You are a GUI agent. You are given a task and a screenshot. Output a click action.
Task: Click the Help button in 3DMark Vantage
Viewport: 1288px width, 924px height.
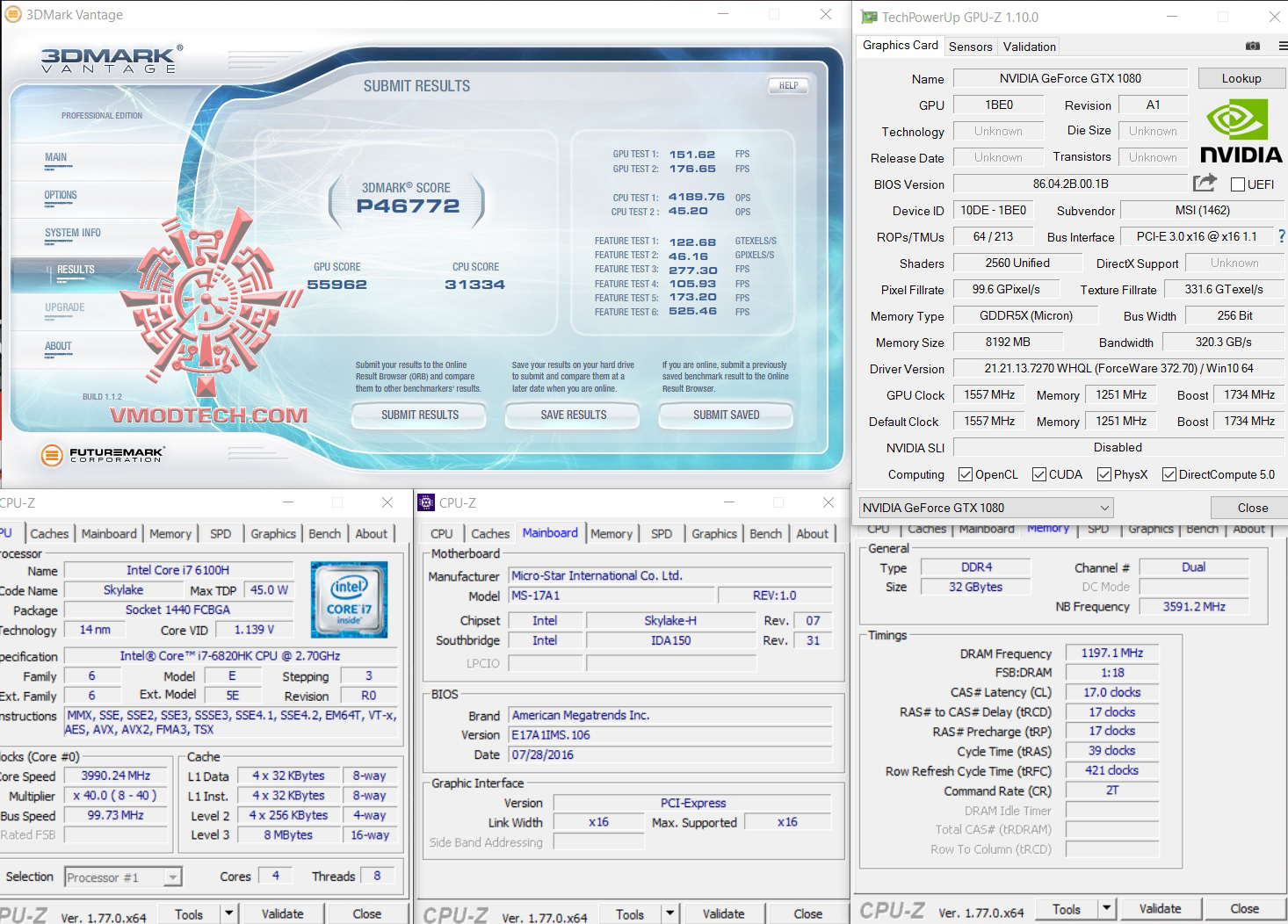(x=788, y=85)
